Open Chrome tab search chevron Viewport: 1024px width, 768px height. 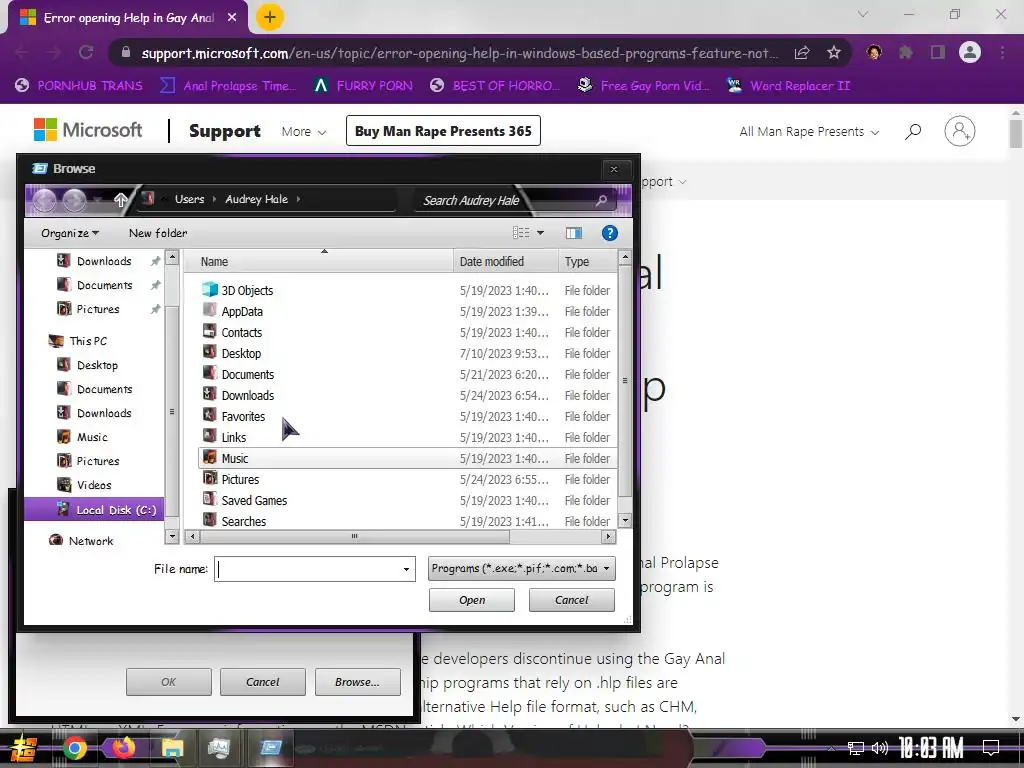pos(863,14)
